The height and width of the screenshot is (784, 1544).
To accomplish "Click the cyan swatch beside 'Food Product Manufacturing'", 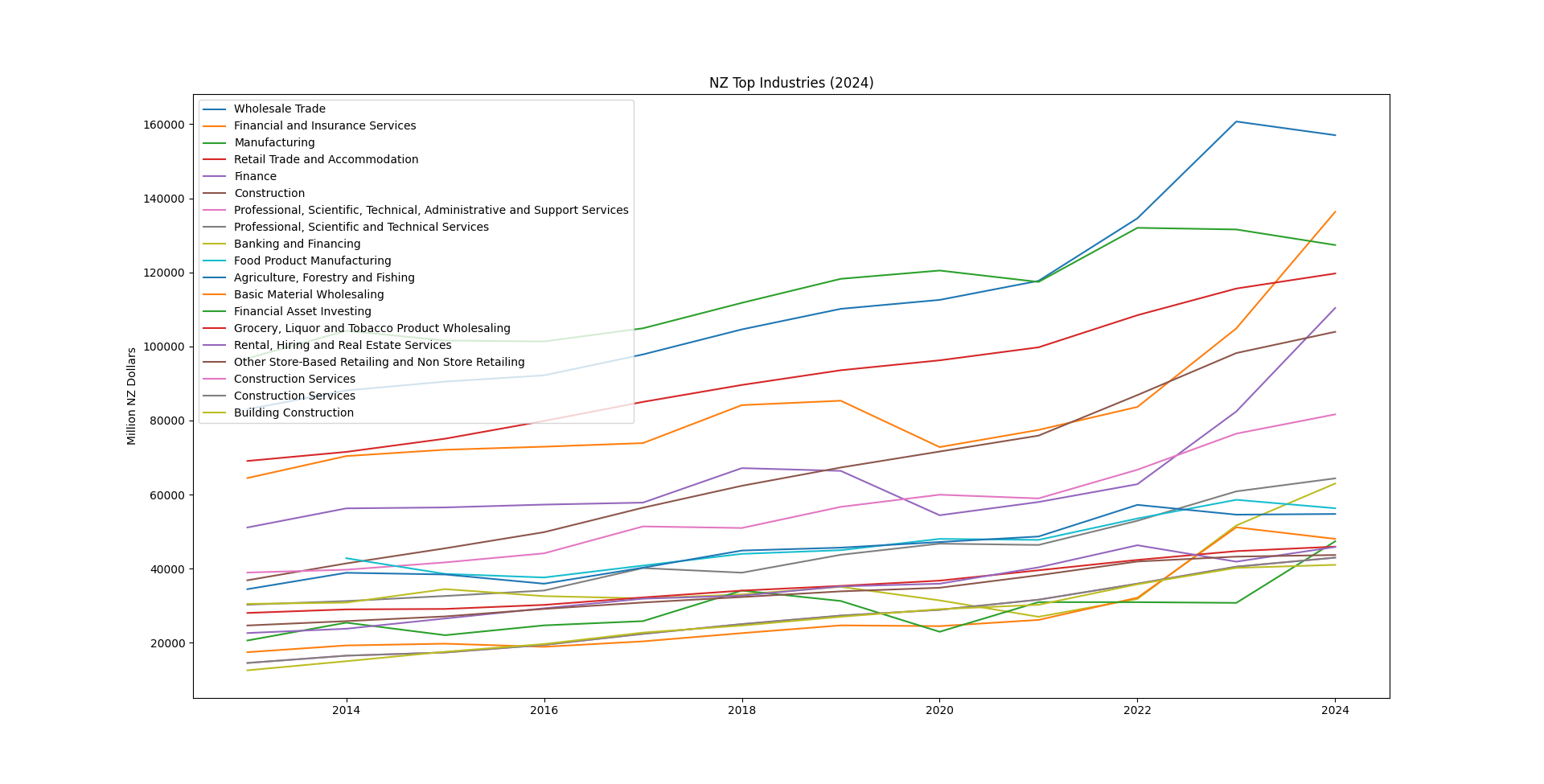I will pyautogui.click(x=214, y=261).
